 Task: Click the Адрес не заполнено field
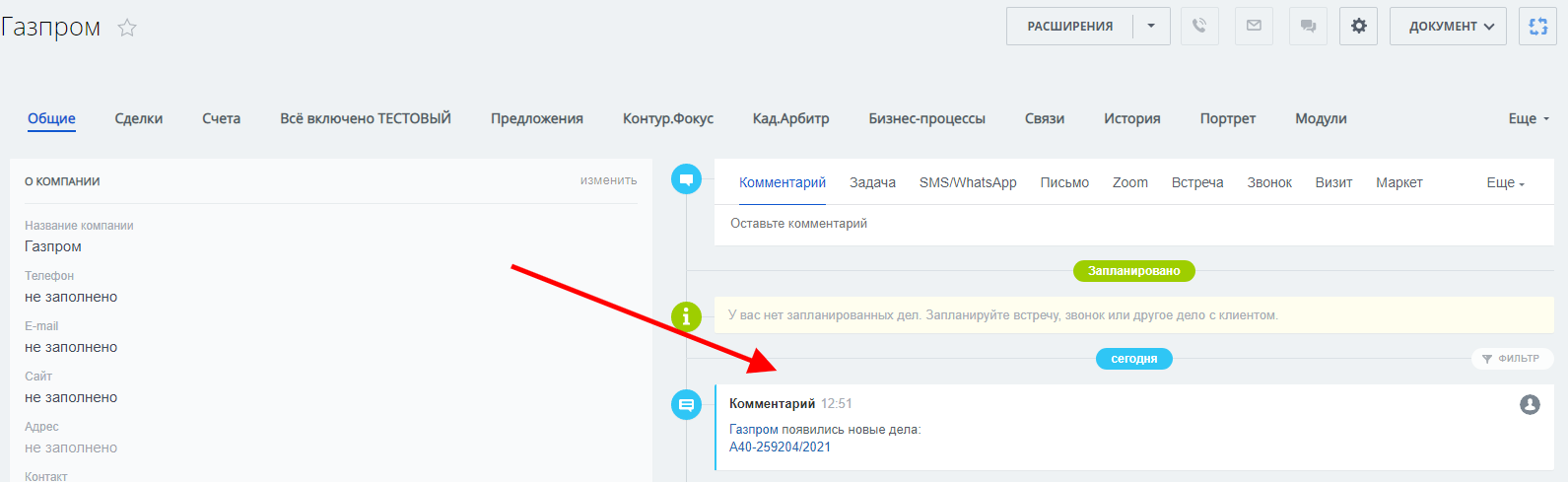pos(71,448)
